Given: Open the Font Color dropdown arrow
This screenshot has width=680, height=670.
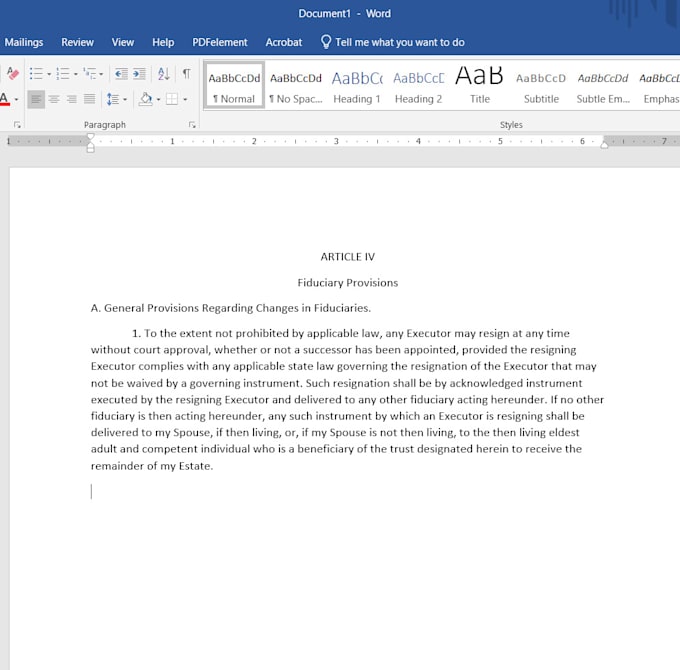Looking at the screenshot, I should (16, 99).
